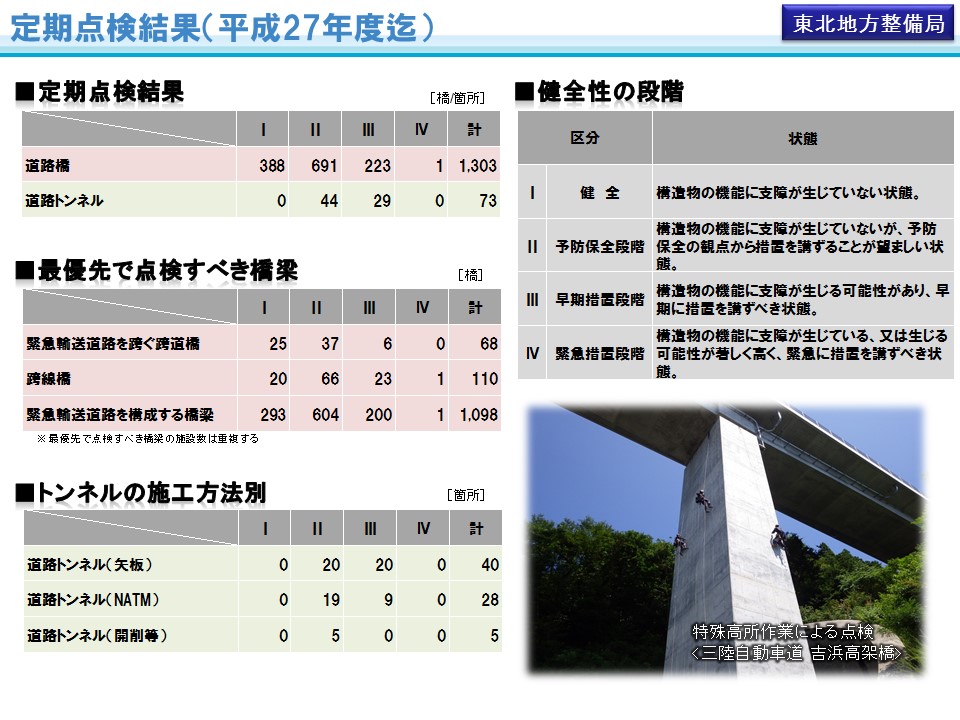The height and width of the screenshot is (720, 960).
Task: Click the 1,098 total cell
Action: pos(476,414)
